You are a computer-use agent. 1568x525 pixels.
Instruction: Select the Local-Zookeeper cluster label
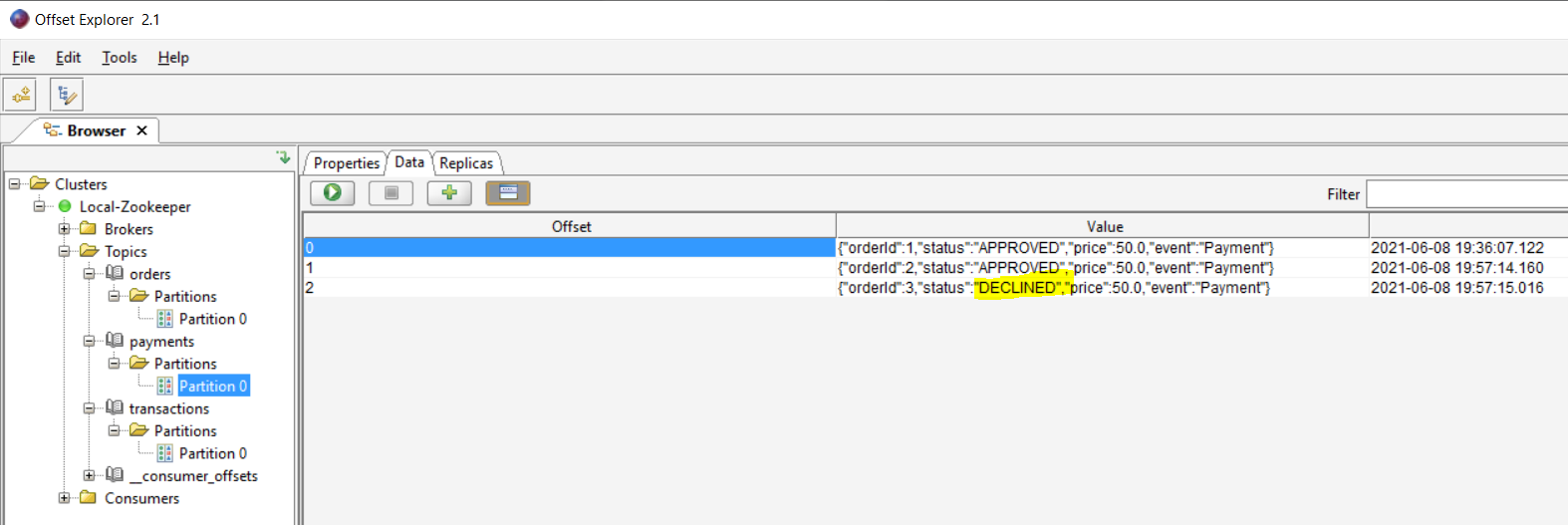tap(135, 206)
